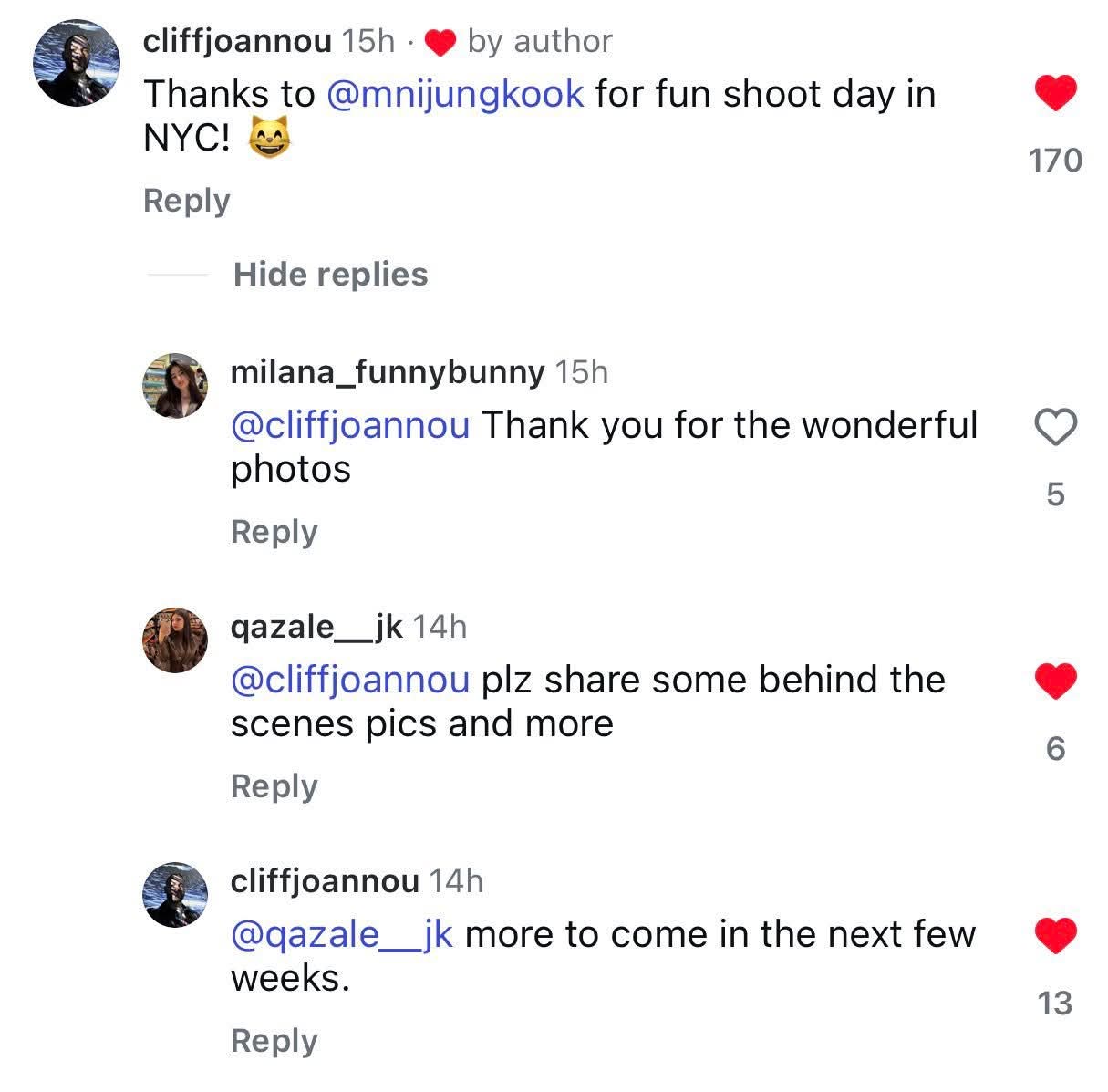Open milana_funnybunny's profile picture

(175, 385)
